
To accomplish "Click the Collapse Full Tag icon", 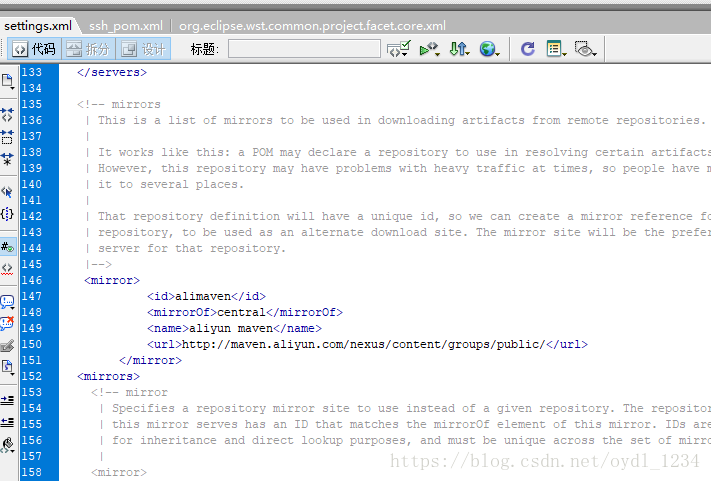I will pos(7,115).
